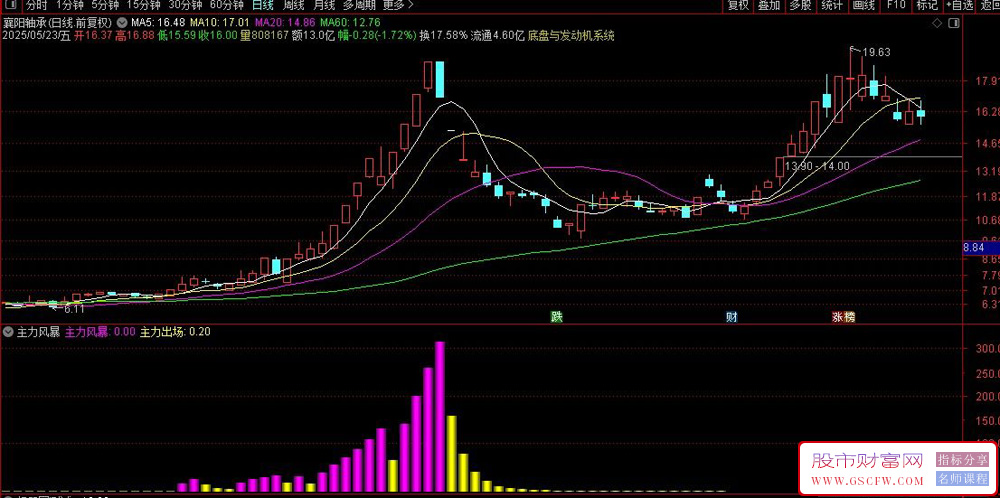Click the 返回 back button
Screen dimensions: 1000x498
(990, 6)
